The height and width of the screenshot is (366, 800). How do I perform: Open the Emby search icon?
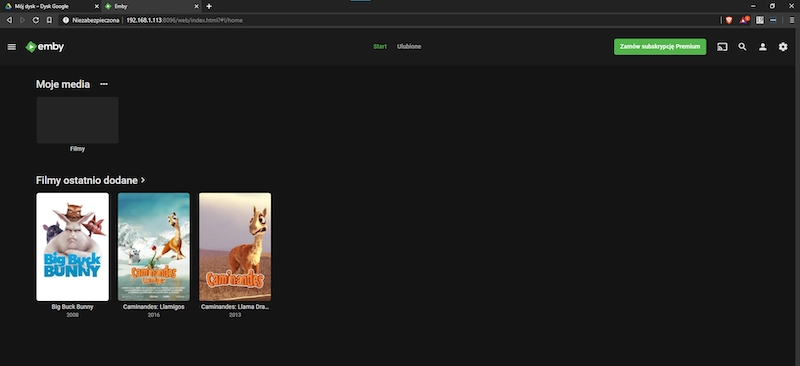coord(742,47)
